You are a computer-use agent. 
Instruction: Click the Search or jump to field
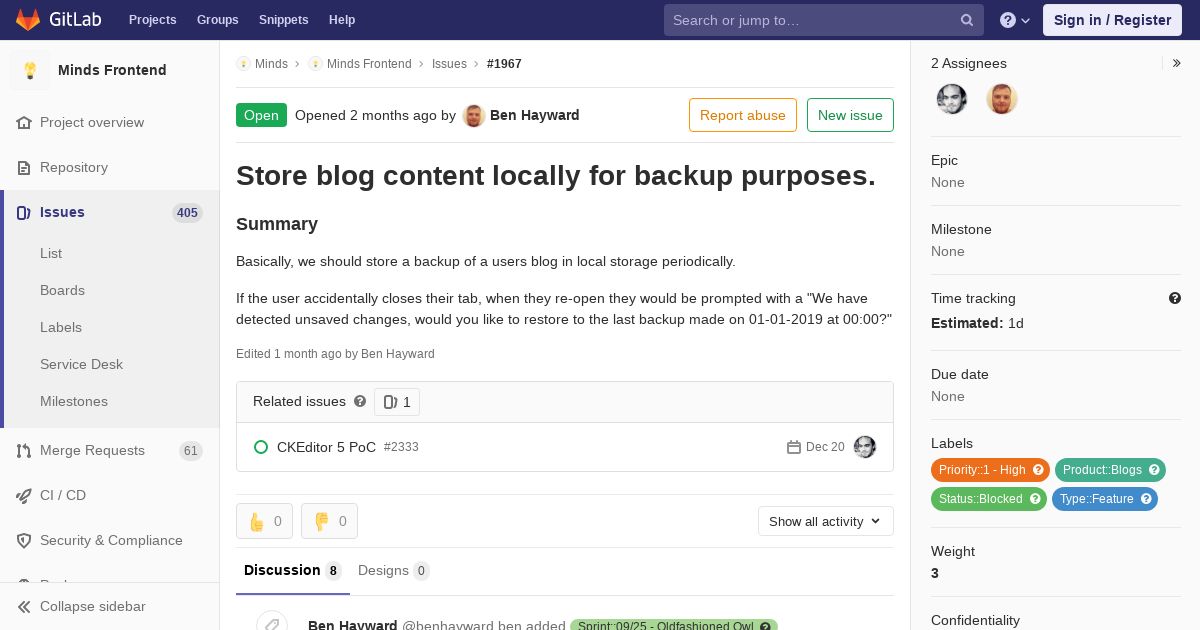point(810,20)
